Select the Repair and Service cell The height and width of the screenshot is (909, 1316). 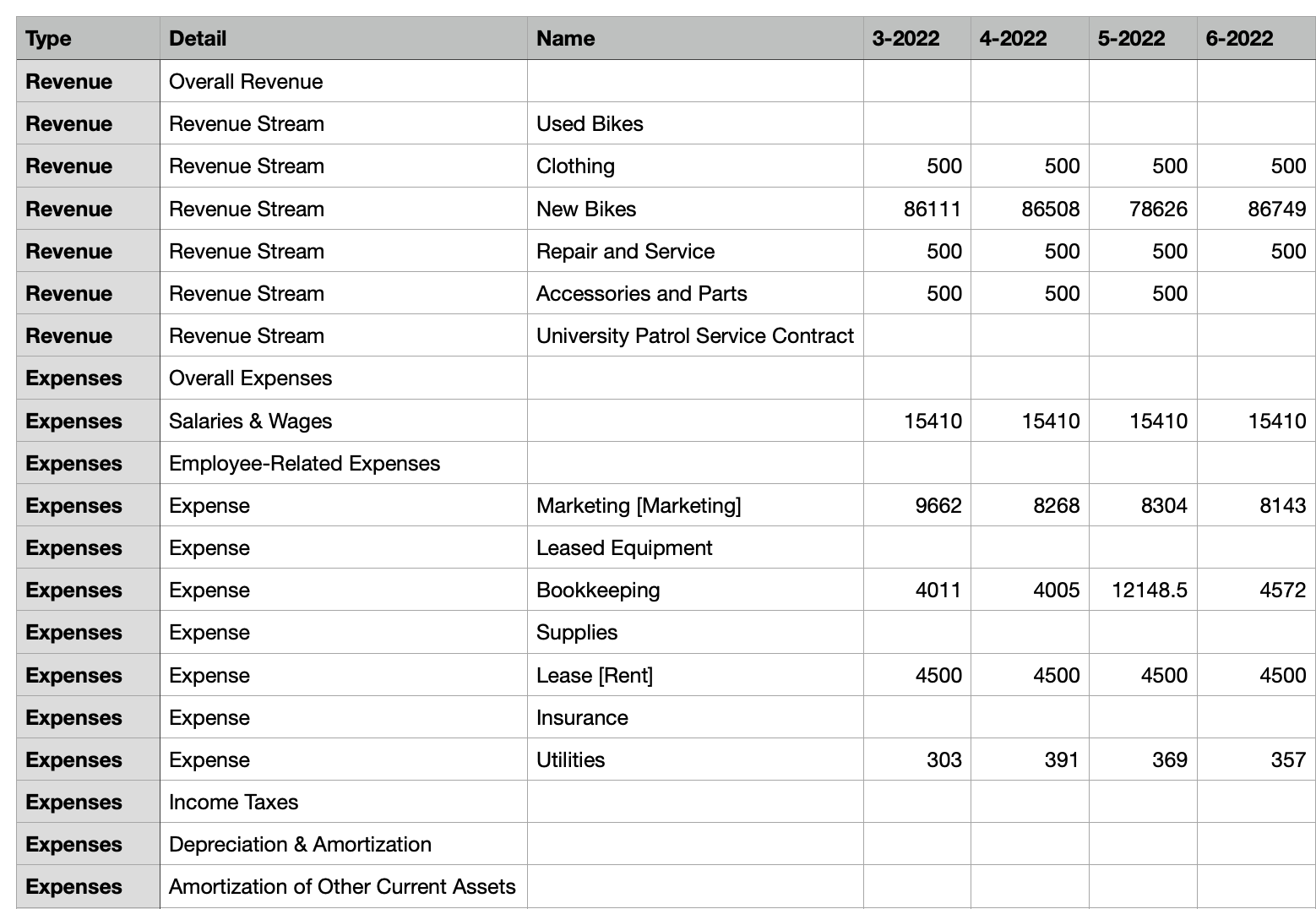695,251
